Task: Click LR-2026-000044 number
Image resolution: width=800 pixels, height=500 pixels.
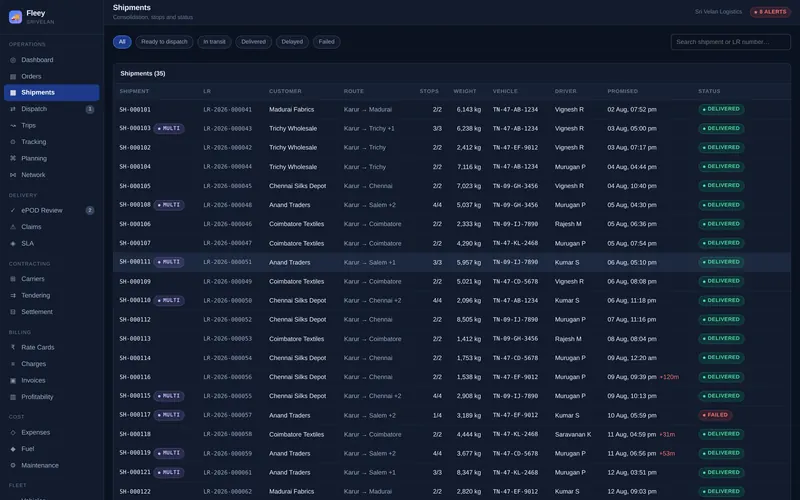Action: (228, 167)
